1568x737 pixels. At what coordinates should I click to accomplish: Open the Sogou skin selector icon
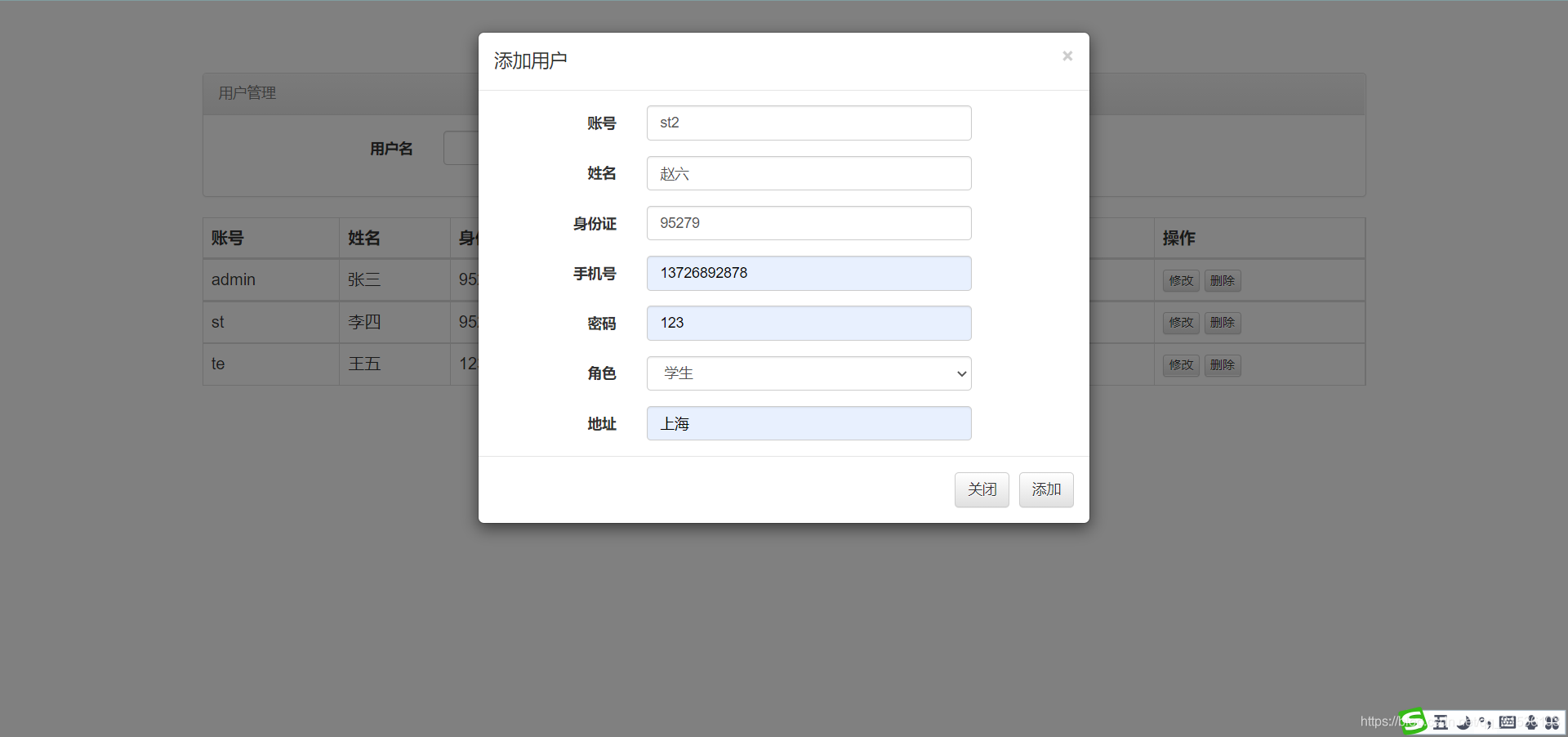pyautogui.click(x=1530, y=722)
